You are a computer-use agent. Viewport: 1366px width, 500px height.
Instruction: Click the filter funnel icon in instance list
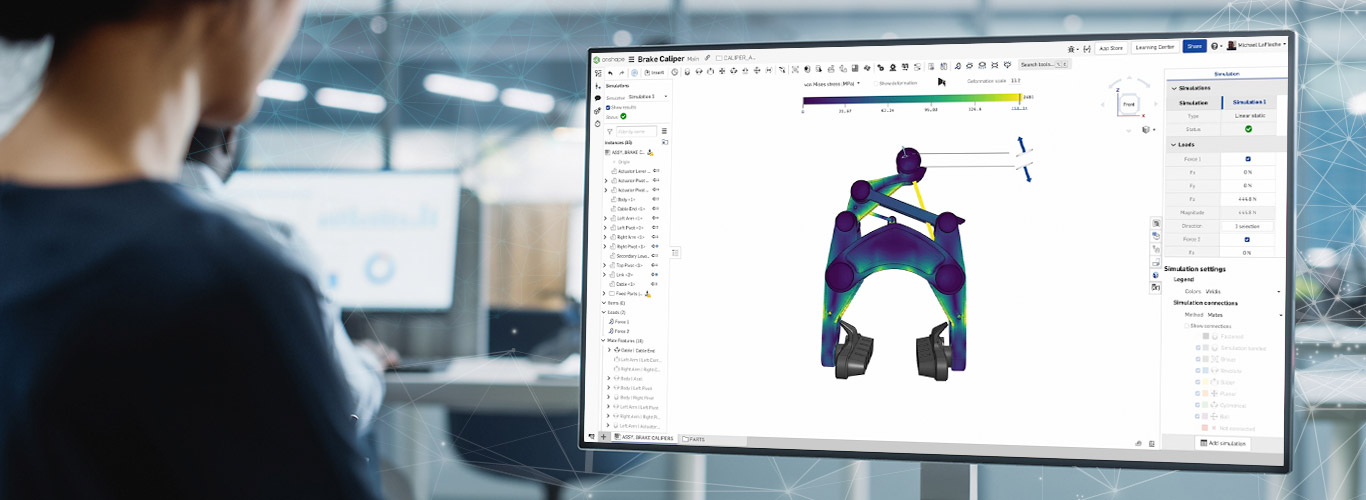(x=610, y=131)
